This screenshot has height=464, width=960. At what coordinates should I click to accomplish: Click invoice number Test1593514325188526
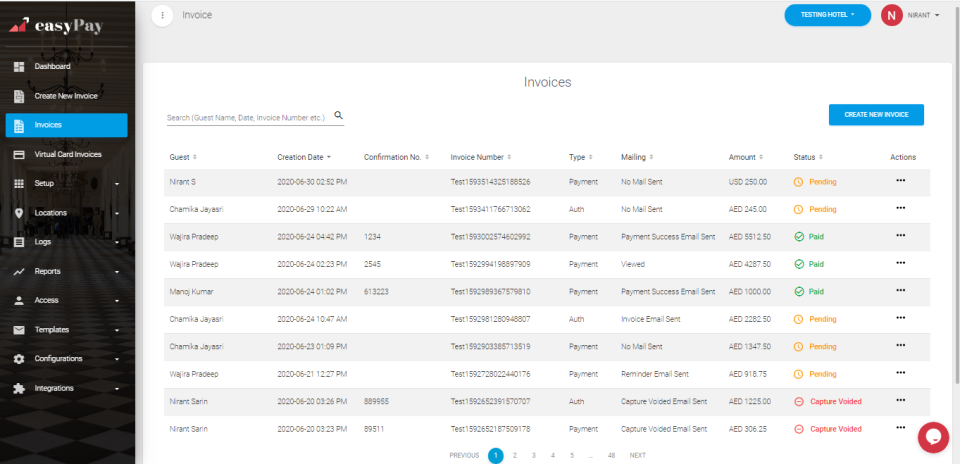coord(490,182)
